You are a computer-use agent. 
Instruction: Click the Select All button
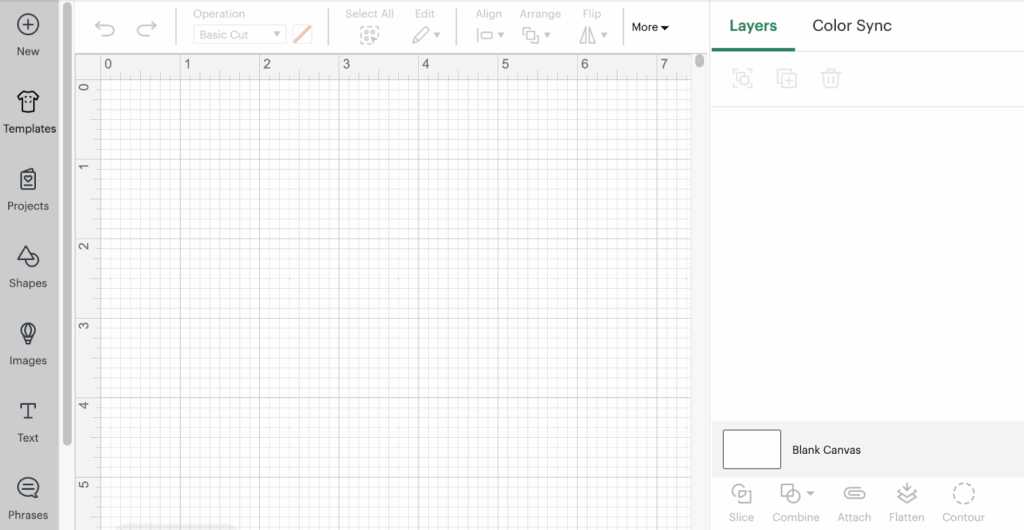[369, 34]
